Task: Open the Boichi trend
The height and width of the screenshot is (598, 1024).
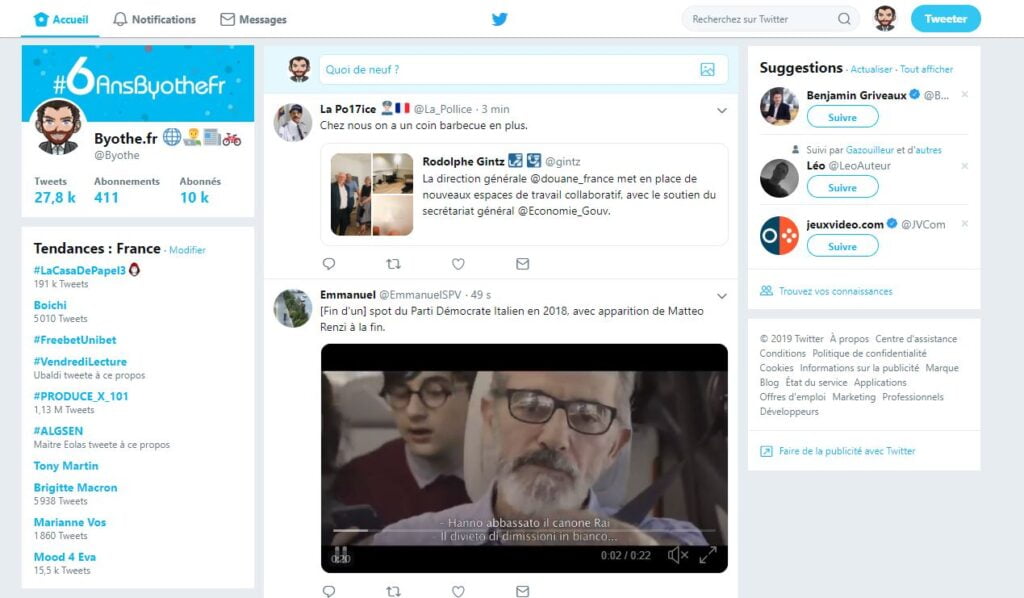Action: click(x=50, y=305)
